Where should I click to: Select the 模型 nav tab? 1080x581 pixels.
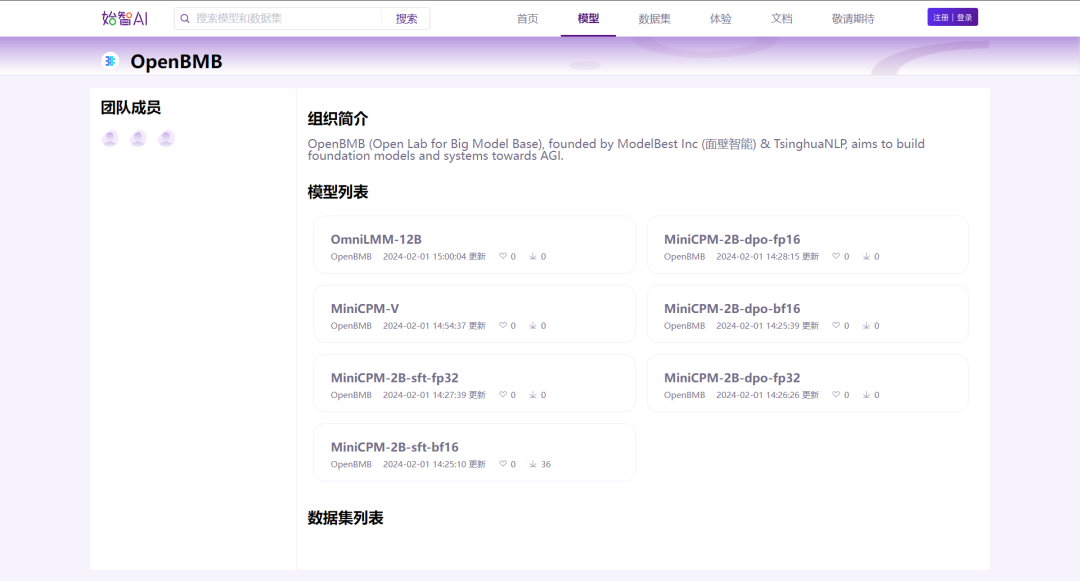[588, 19]
